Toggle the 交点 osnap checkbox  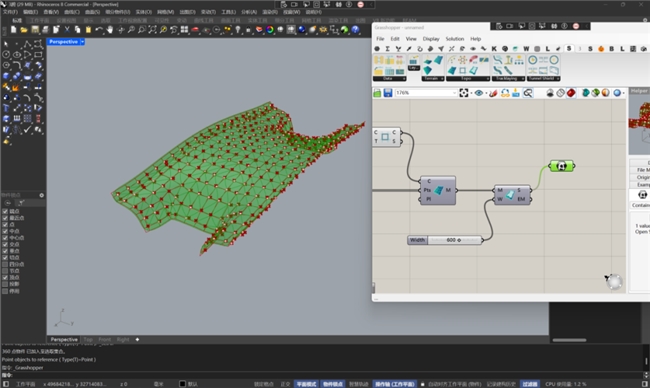point(5,245)
